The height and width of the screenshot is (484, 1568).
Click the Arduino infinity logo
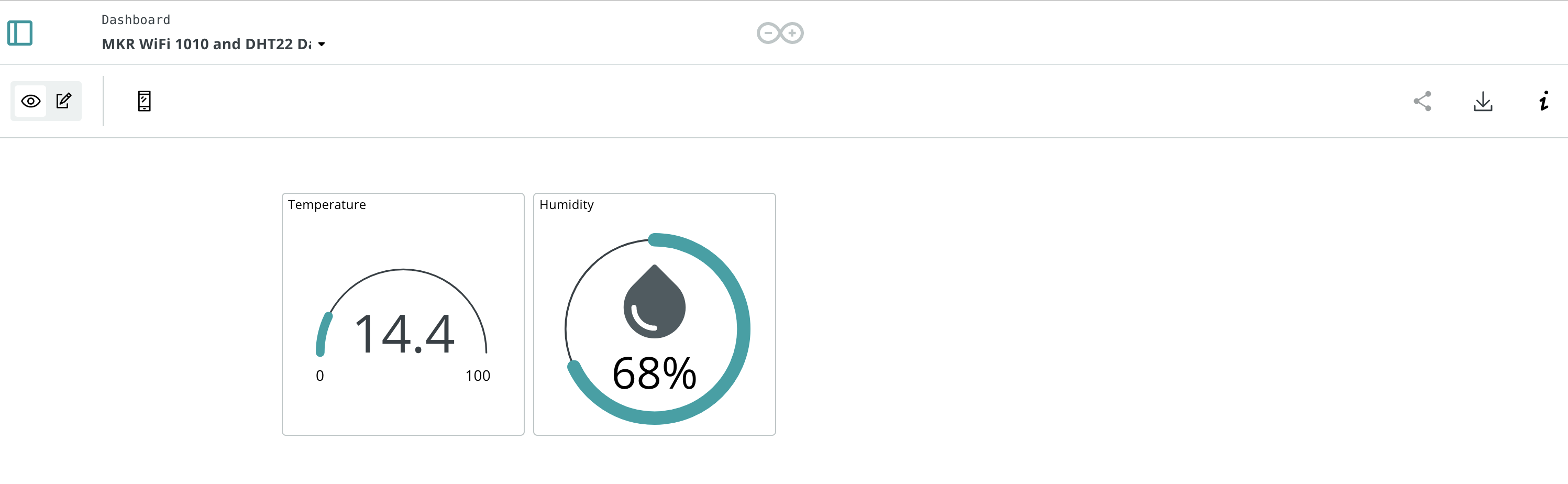pyautogui.click(x=780, y=33)
